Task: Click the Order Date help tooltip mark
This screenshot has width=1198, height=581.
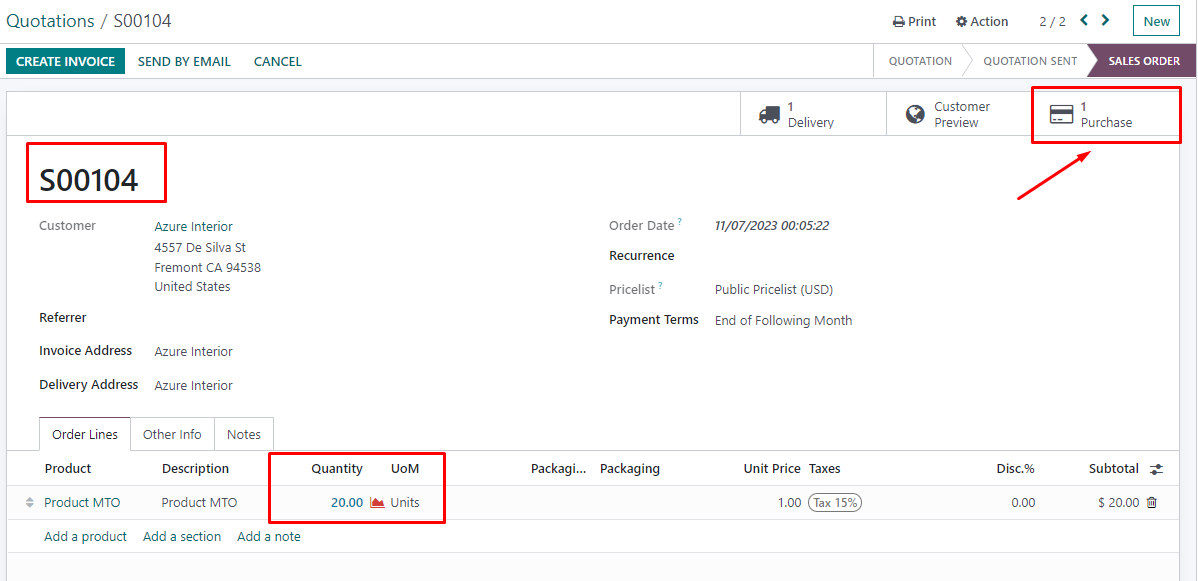Action: 679,222
